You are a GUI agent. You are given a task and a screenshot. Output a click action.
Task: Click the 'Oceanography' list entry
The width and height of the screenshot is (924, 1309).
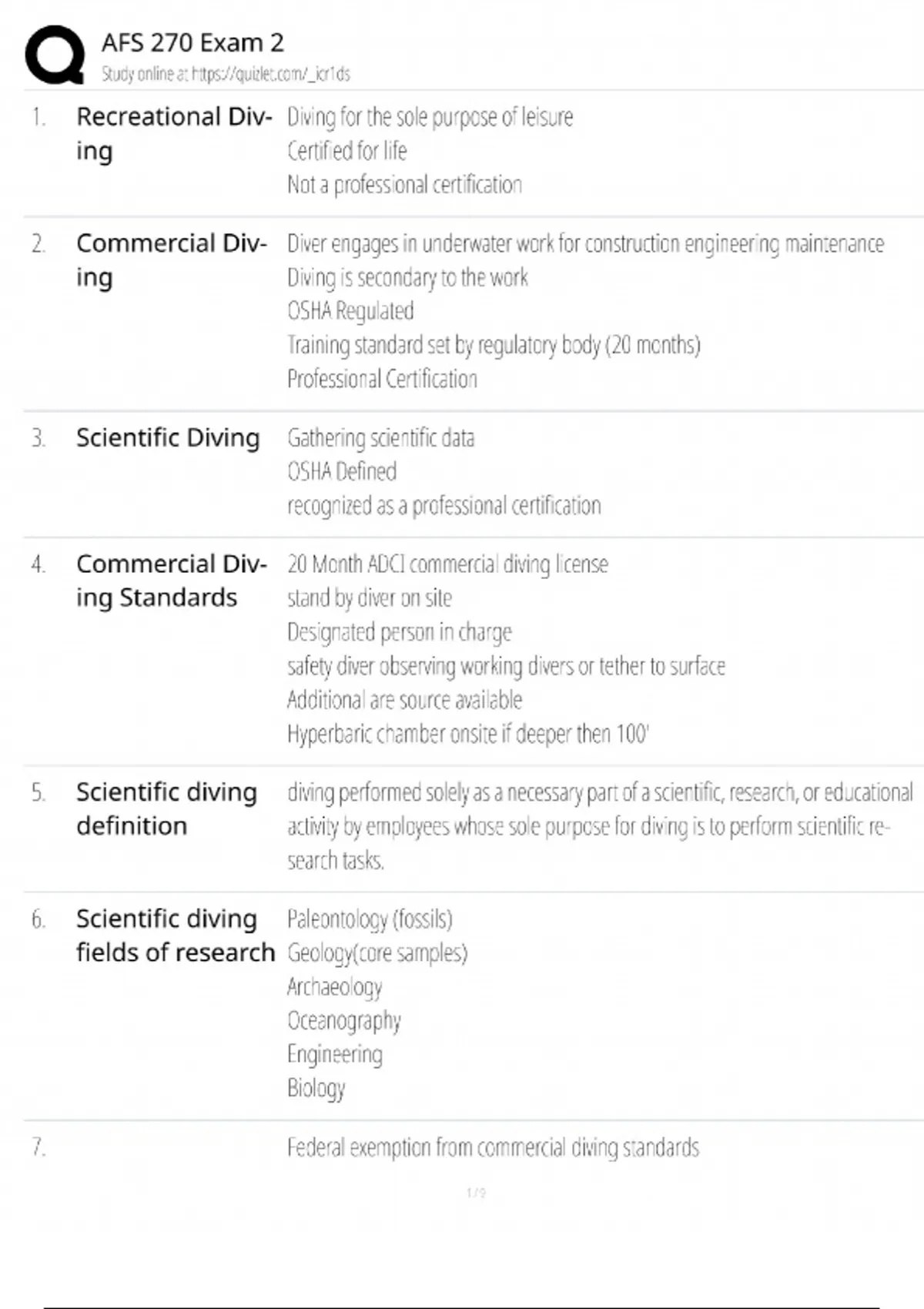[344, 1021]
